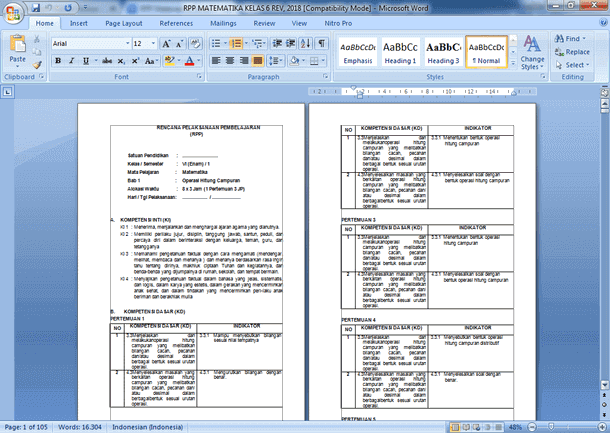Click the red font color button
Image resolution: width=610 pixels, height=433 pixels.
(x=189, y=61)
